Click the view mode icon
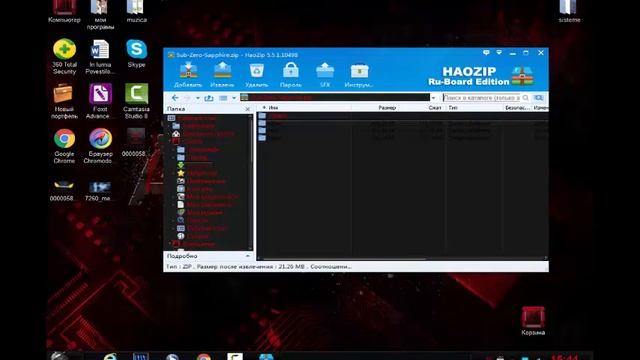Screen dimensions: 640x360 point(223,98)
